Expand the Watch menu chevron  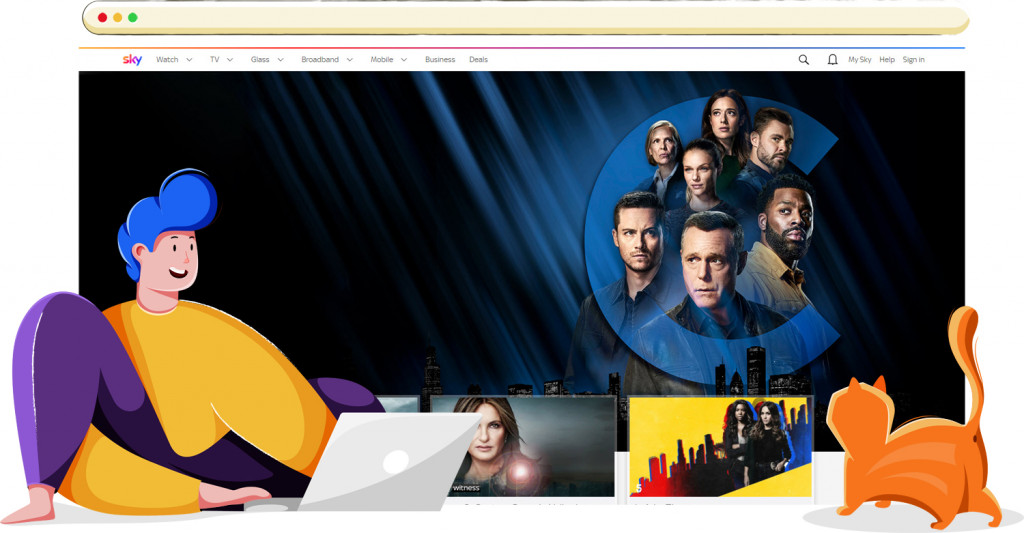click(189, 59)
